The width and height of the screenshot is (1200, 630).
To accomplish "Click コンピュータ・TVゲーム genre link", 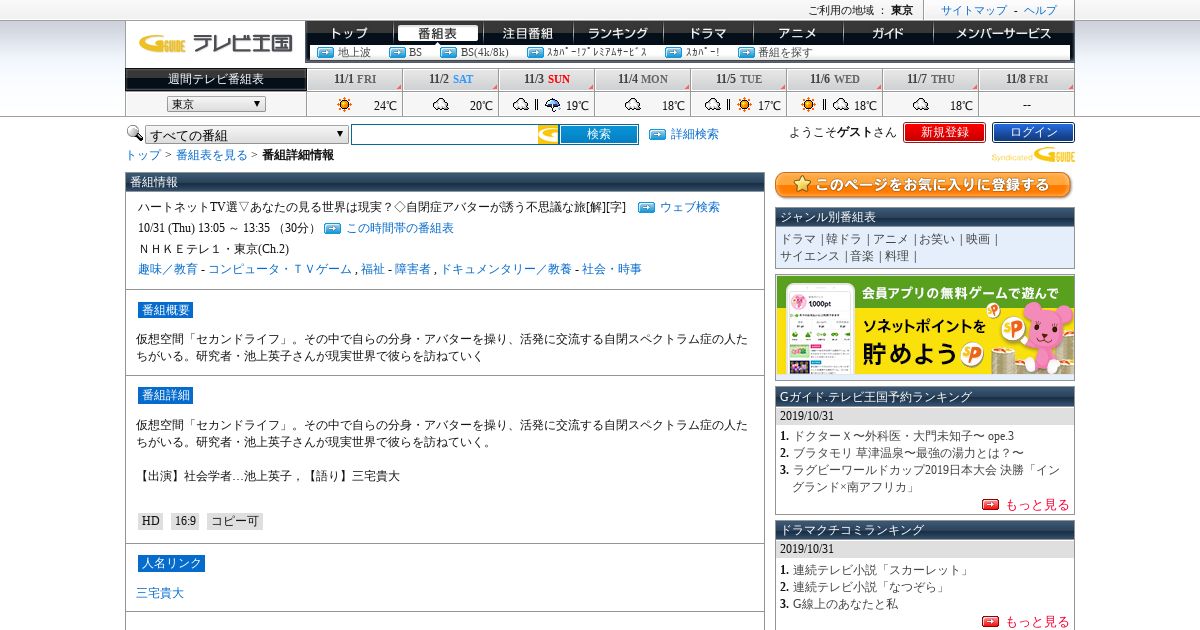I will coord(279,269).
